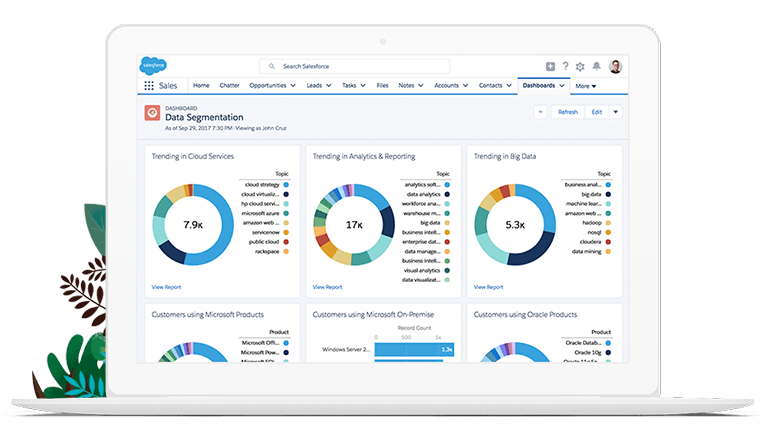This screenshot has width=768, height=448.
Task: Click the Salesforce cloud logo
Action: (153, 66)
